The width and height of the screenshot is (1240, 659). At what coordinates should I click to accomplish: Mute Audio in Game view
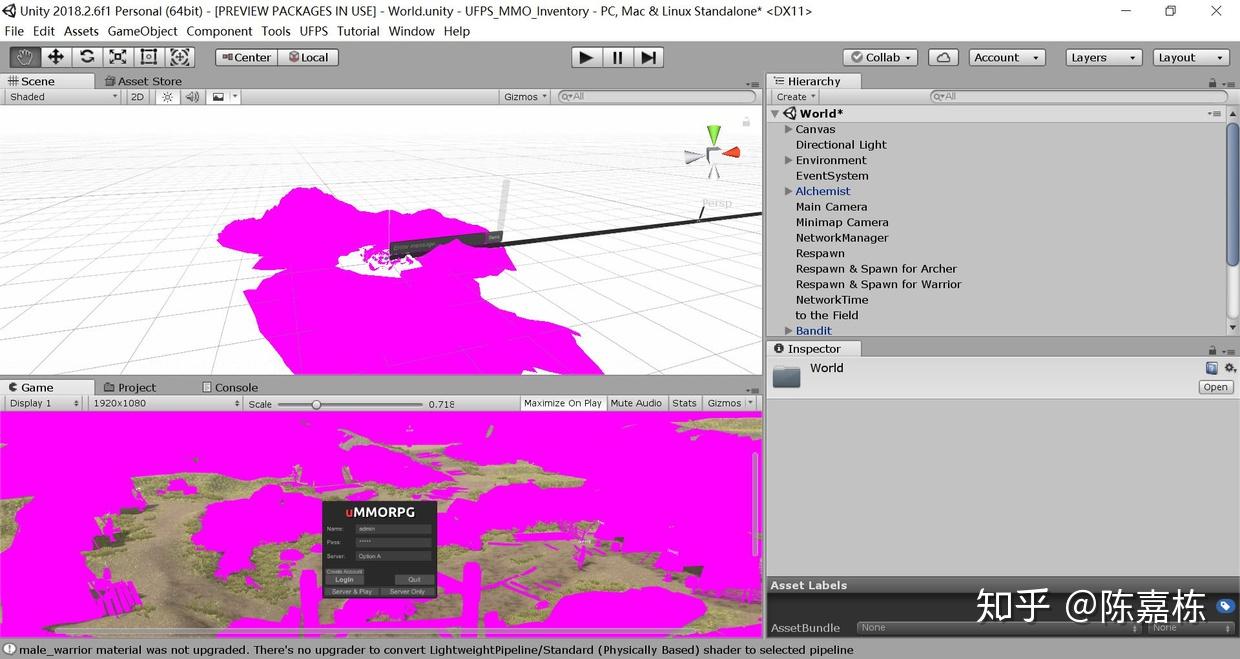(636, 403)
